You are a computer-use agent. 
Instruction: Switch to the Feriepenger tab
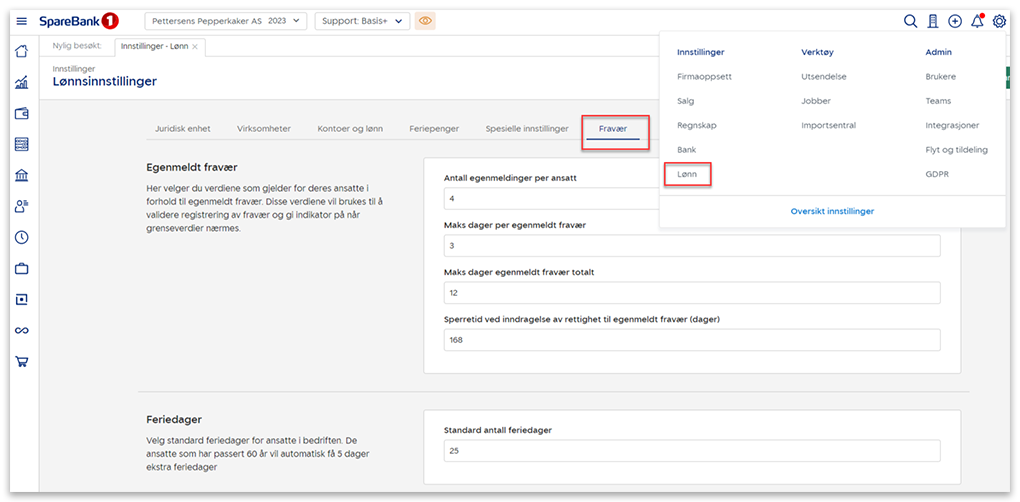(436, 129)
